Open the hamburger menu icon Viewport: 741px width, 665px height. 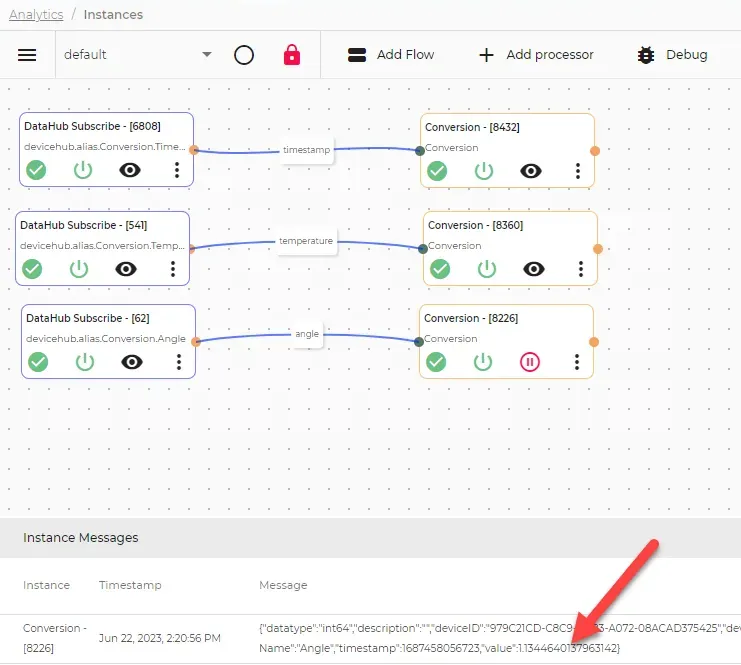(27, 55)
